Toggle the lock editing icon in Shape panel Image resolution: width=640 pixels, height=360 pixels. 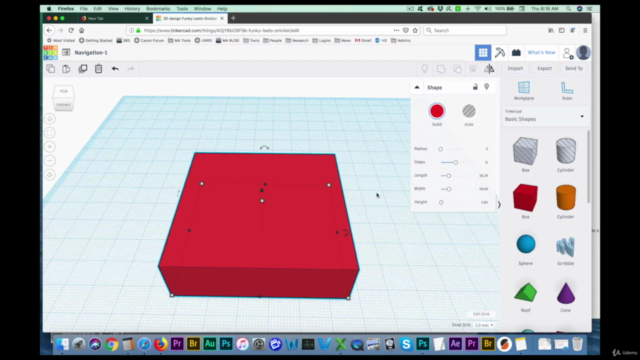click(475, 87)
